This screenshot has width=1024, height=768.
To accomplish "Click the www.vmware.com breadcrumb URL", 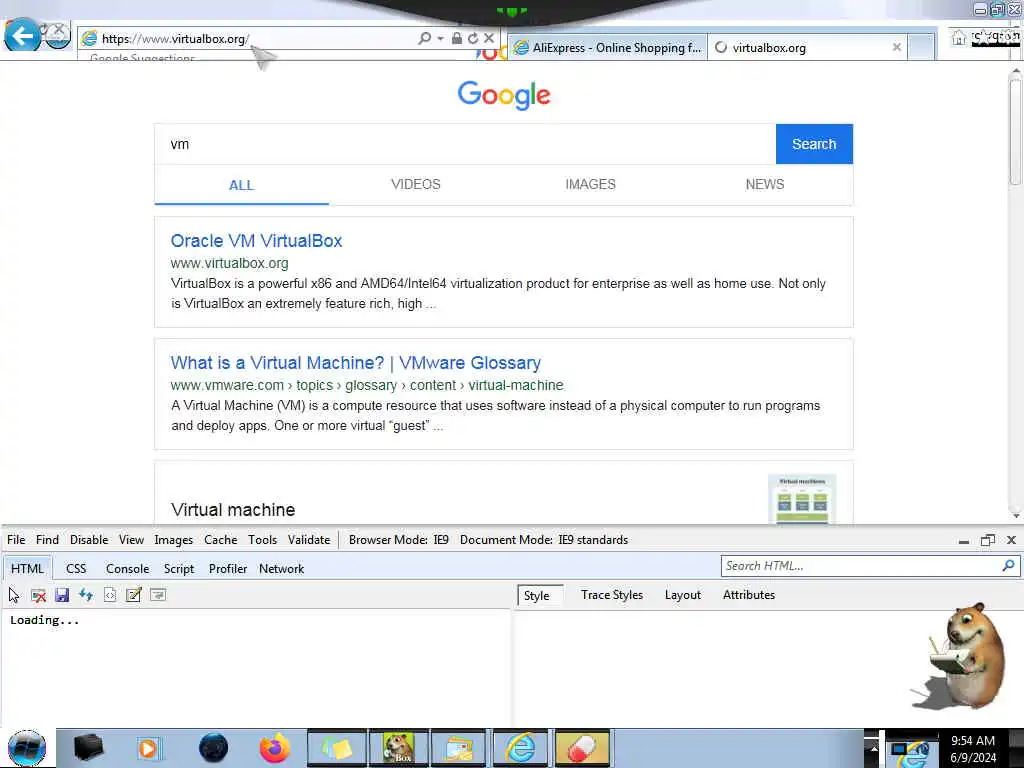I will coord(367,385).
